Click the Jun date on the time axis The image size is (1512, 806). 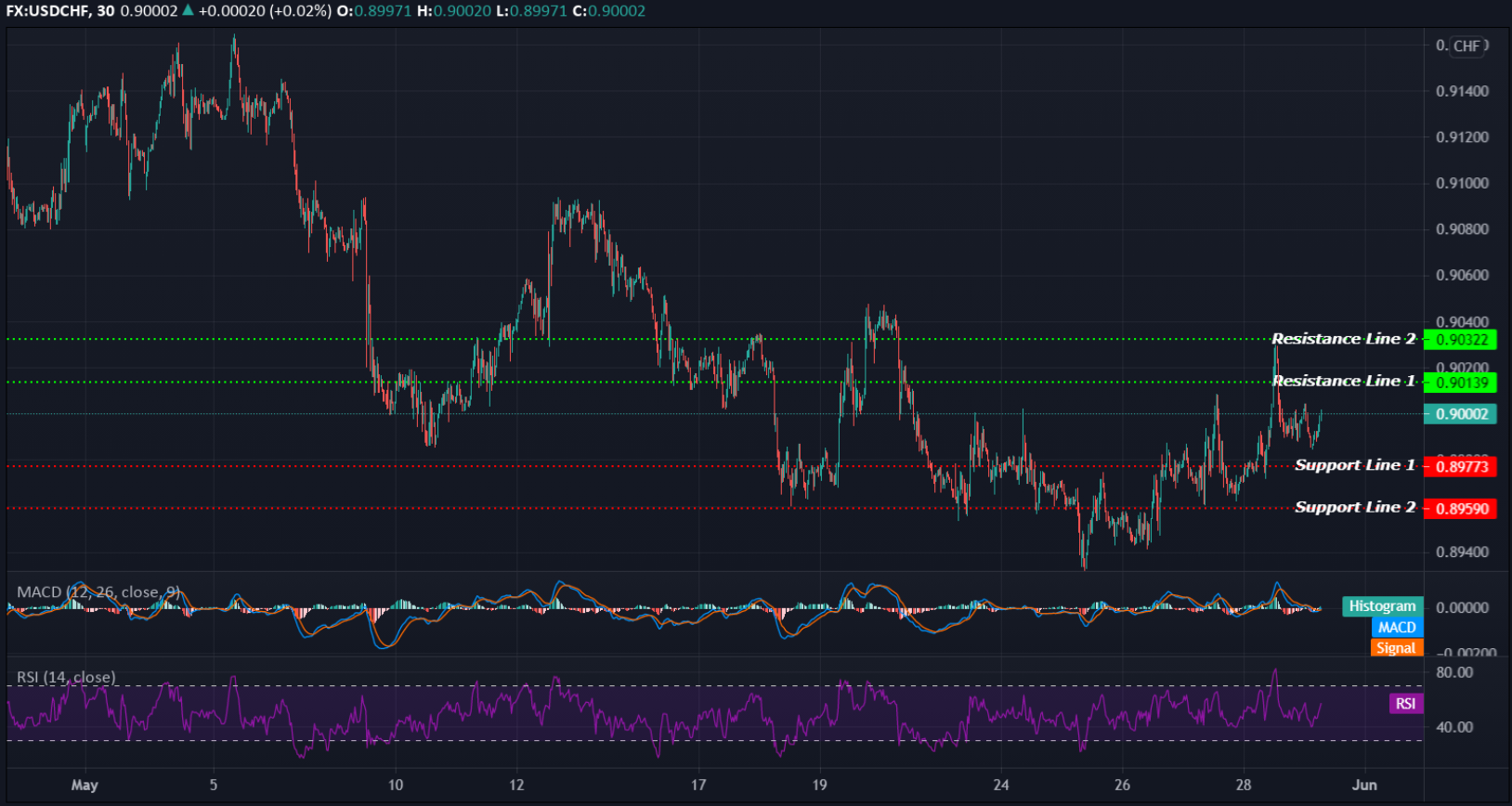tap(1364, 786)
